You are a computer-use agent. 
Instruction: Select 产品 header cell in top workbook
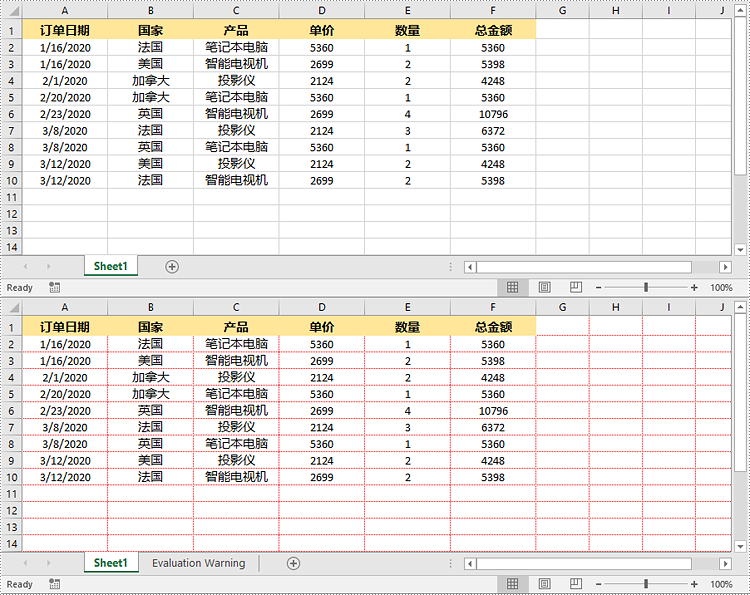coord(236,31)
